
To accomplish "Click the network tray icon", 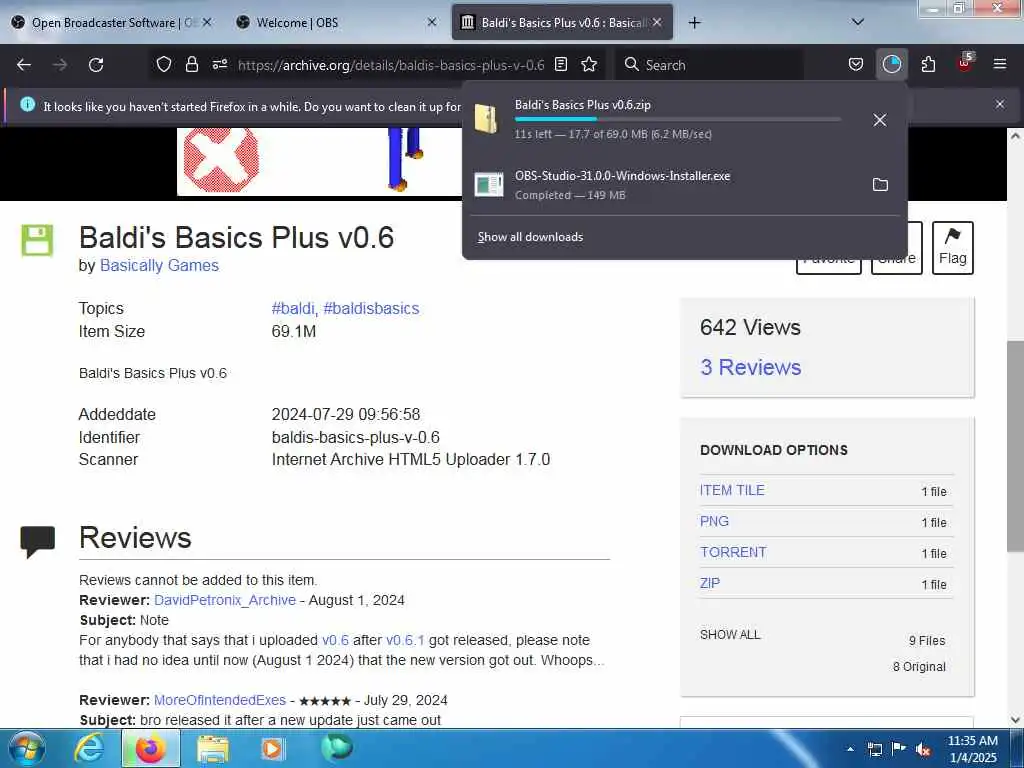I will (874, 749).
